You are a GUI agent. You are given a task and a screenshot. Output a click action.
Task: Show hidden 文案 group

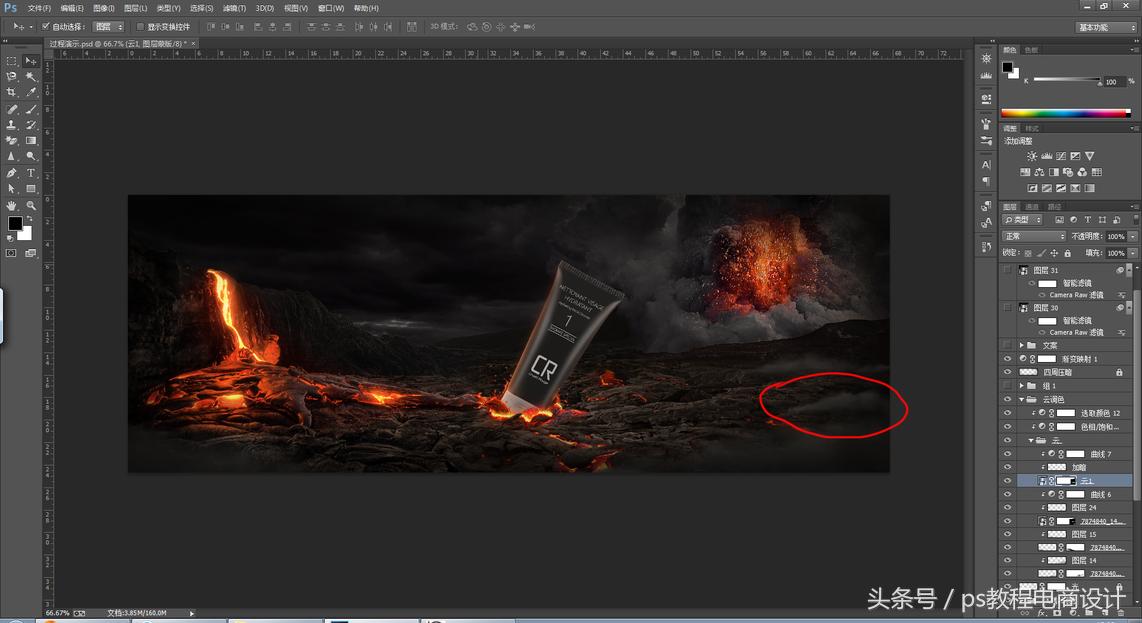click(x=1007, y=345)
